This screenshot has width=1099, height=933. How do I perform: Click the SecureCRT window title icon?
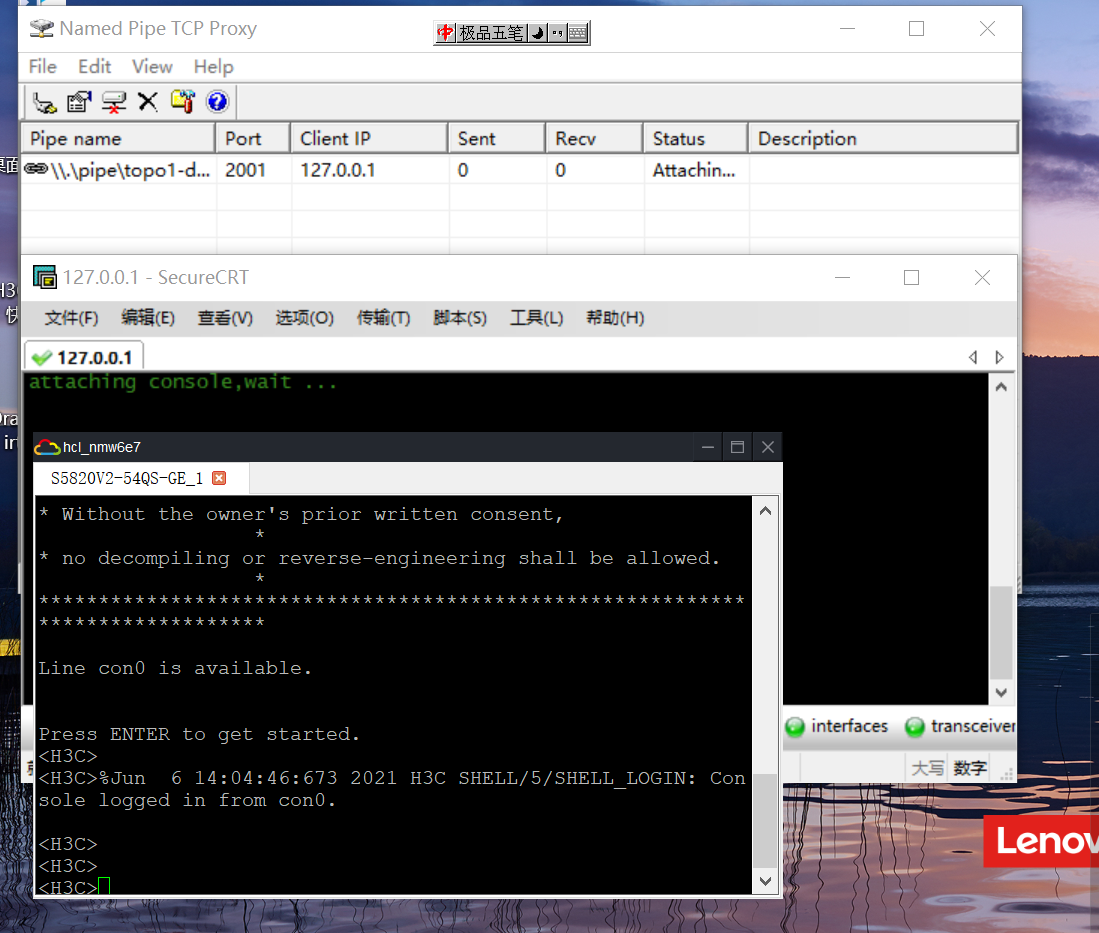[45, 278]
